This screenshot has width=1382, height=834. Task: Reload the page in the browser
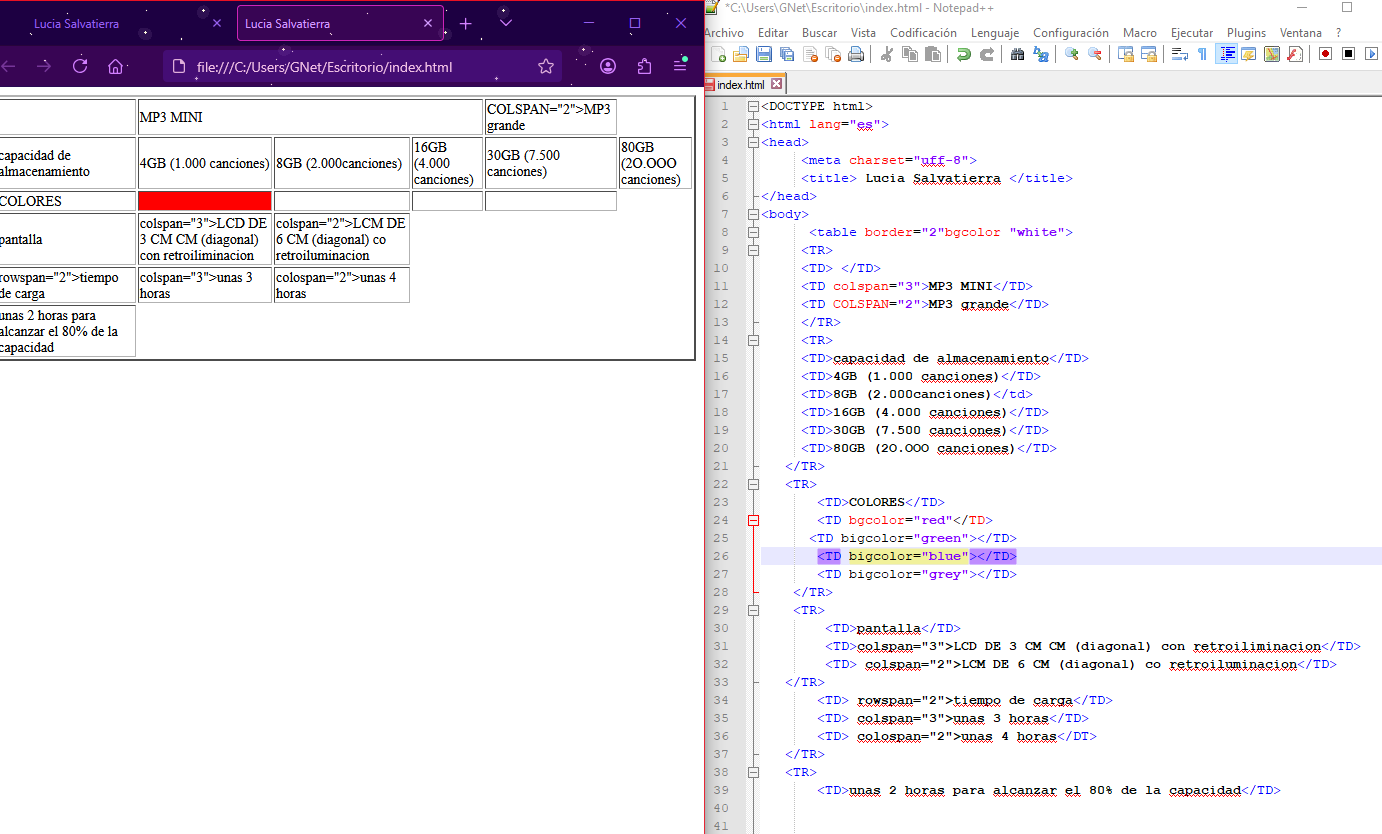(80, 66)
